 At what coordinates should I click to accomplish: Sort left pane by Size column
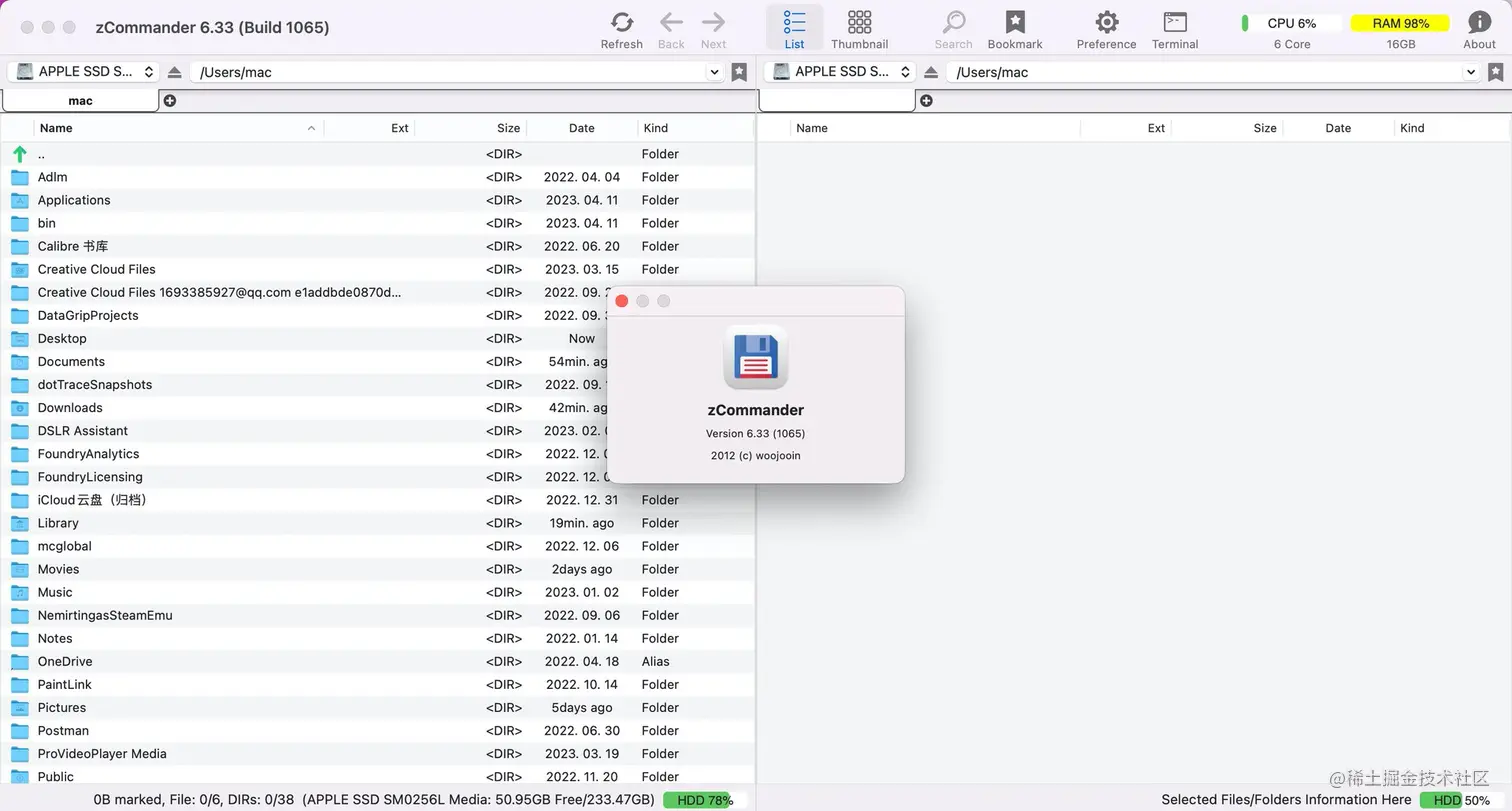point(470,128)
